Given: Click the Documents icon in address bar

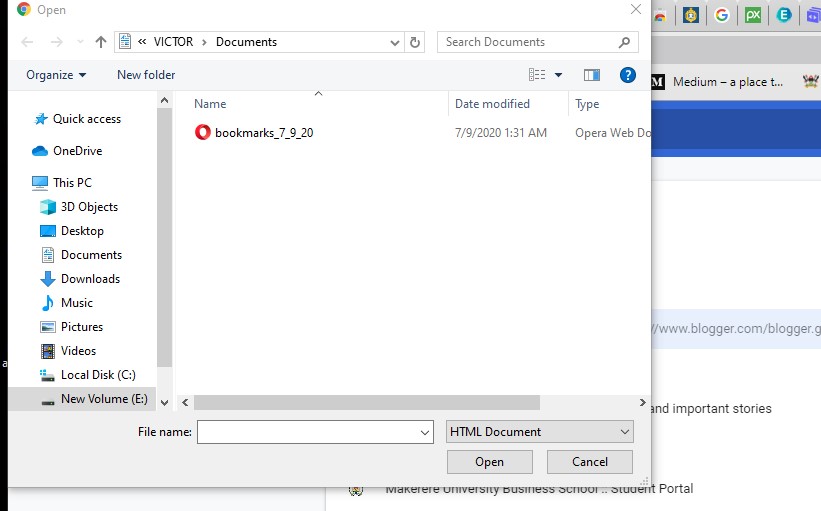Looking at the screenshot, I should [x=125, y=41].
